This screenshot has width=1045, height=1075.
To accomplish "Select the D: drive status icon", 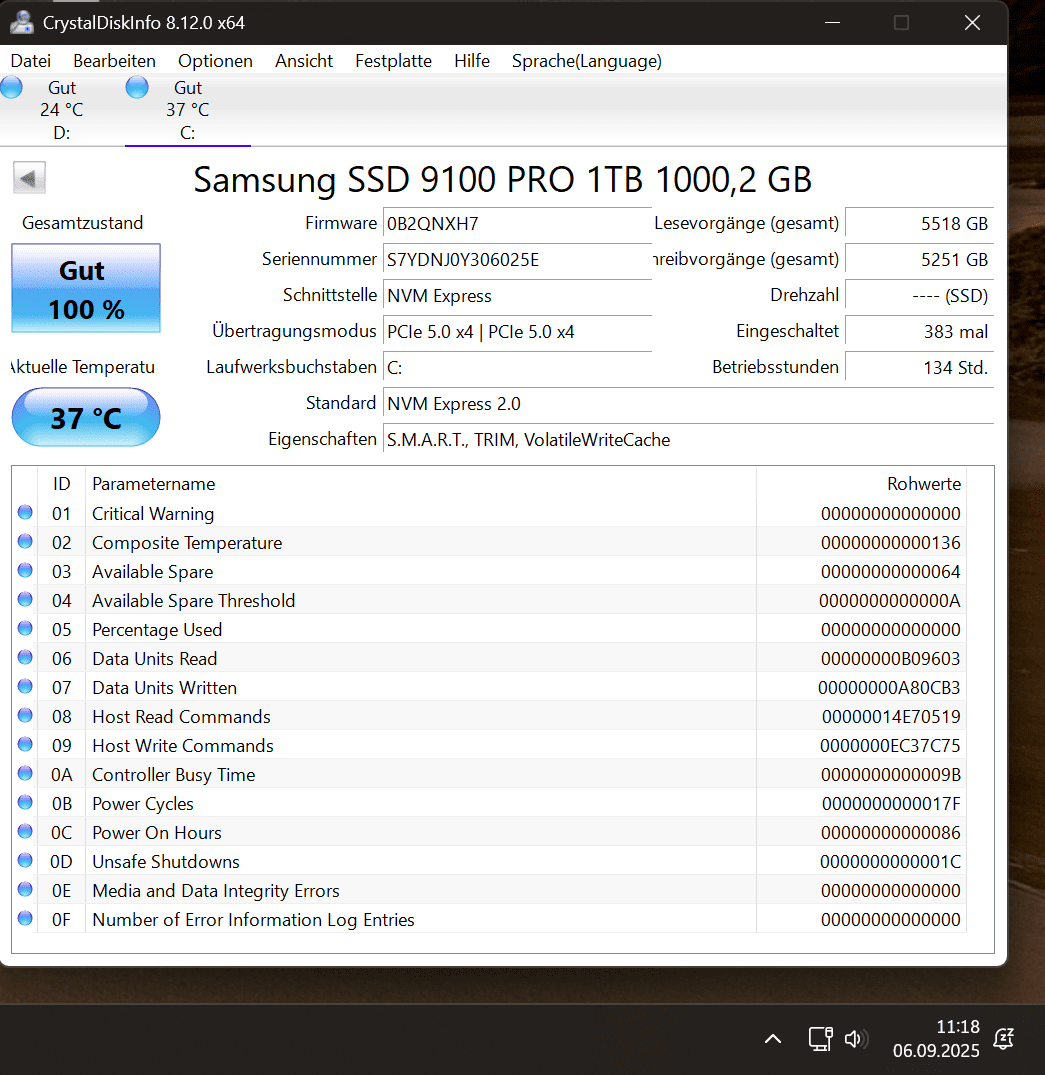I will [12, 88].
